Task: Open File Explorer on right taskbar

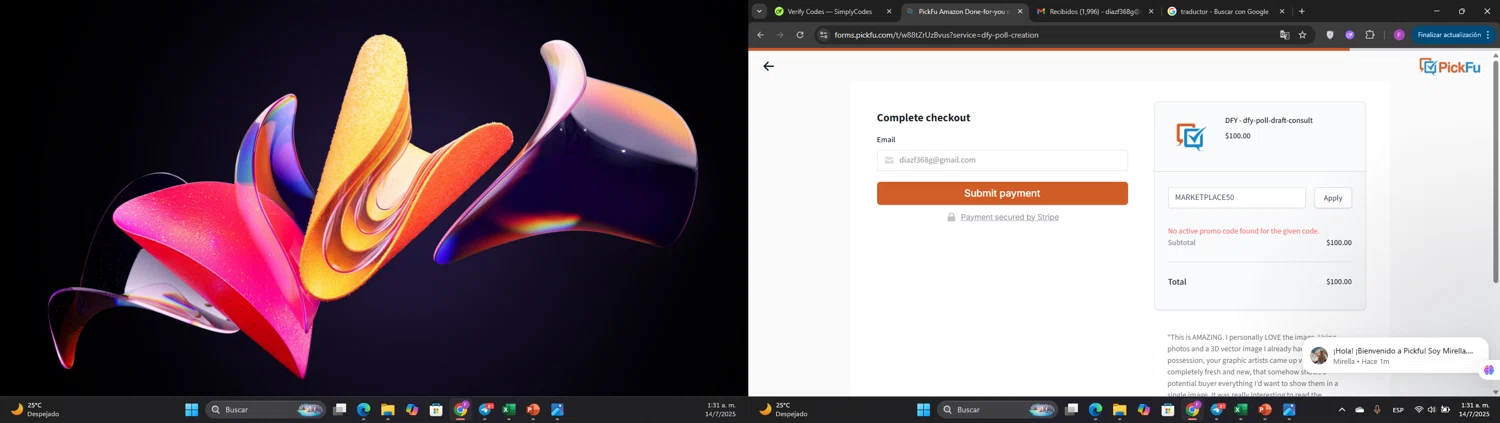Action: [x=1120, y=410]
